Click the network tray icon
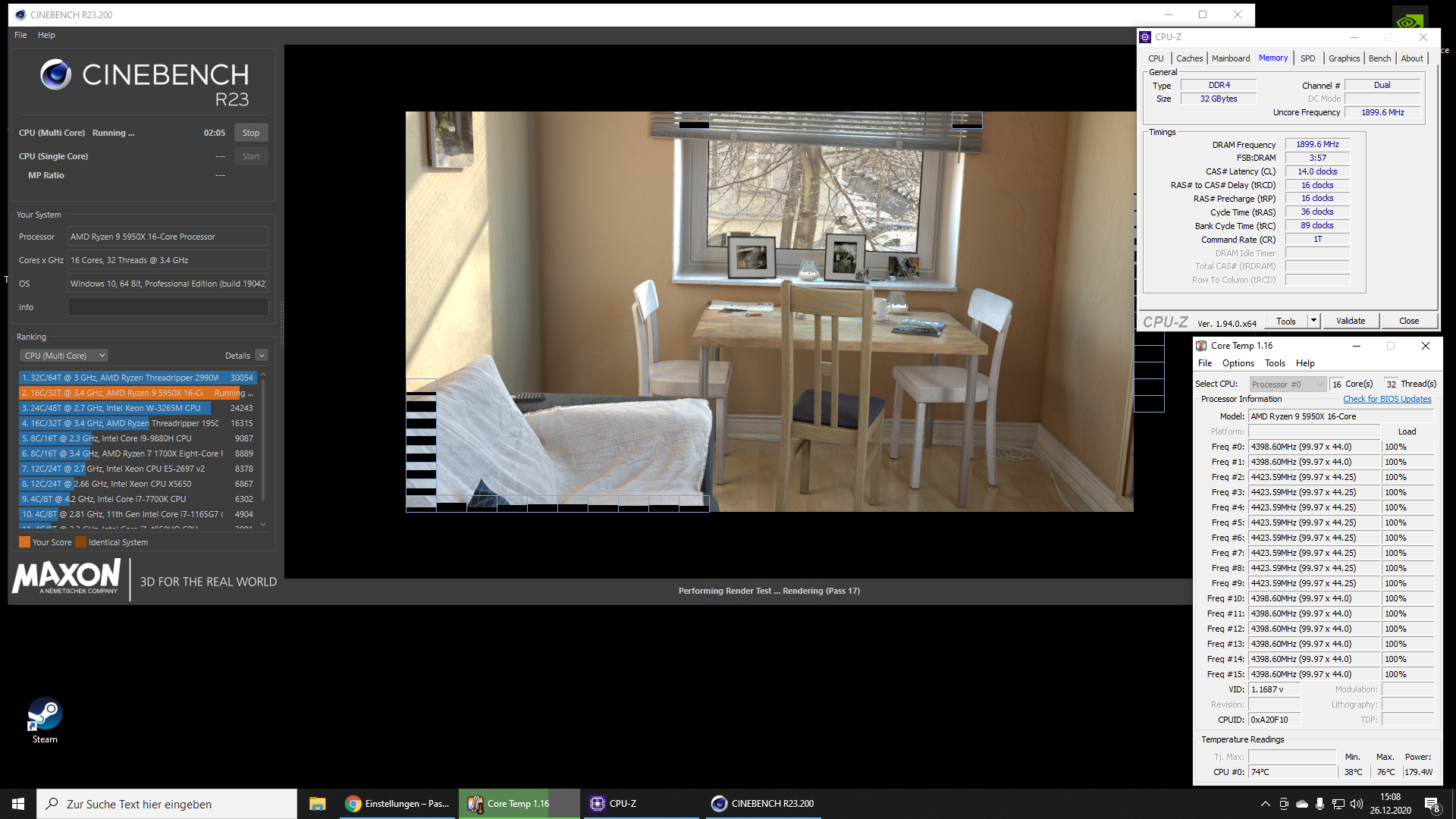Screen dimensions: 1456x819 pyautogui.click(x=1338, y=804)
